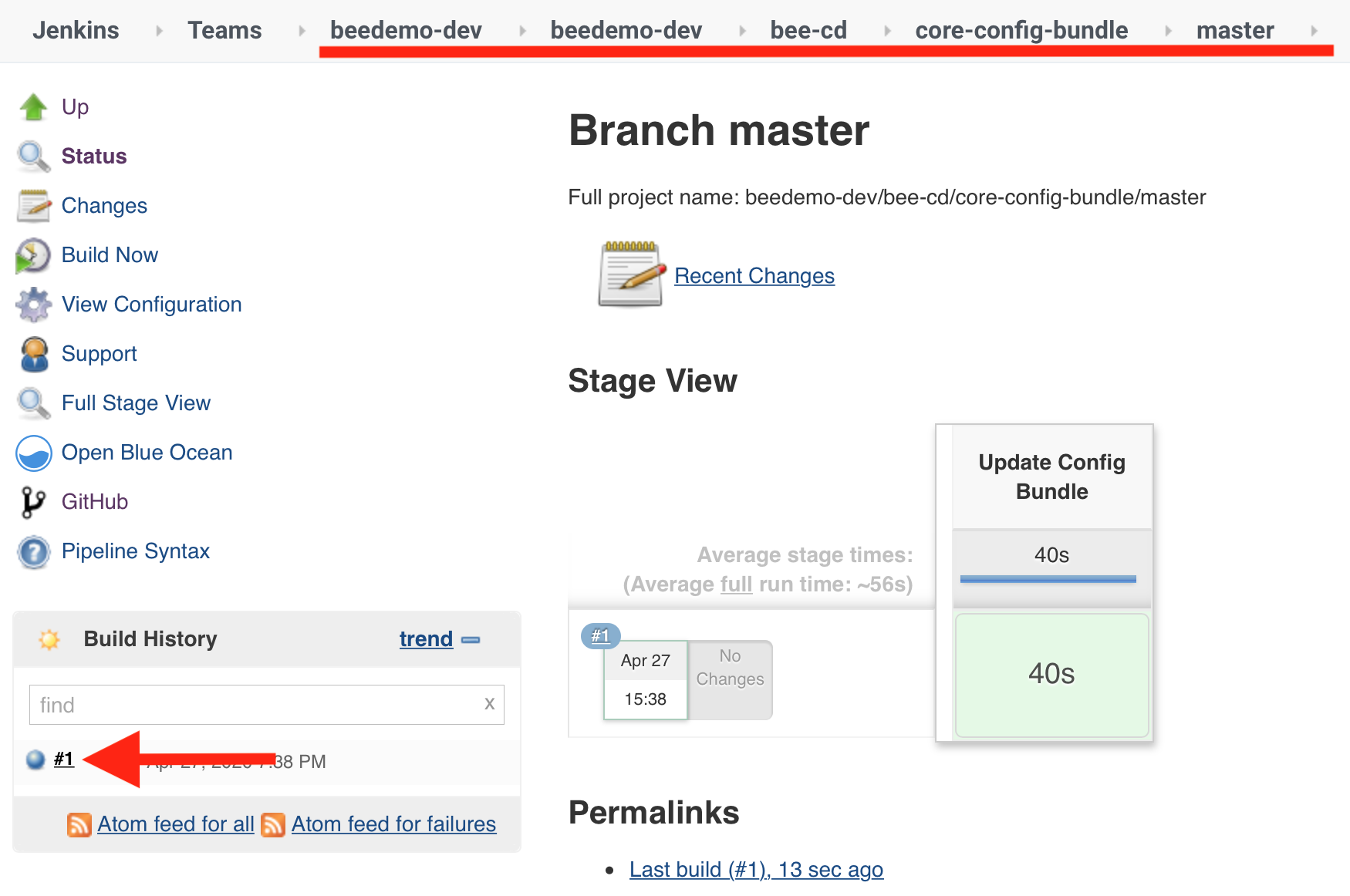Viewport: 1350px width, 896px height.
Task: Go to Jenkins breadcrumb home
Action: 76,30
